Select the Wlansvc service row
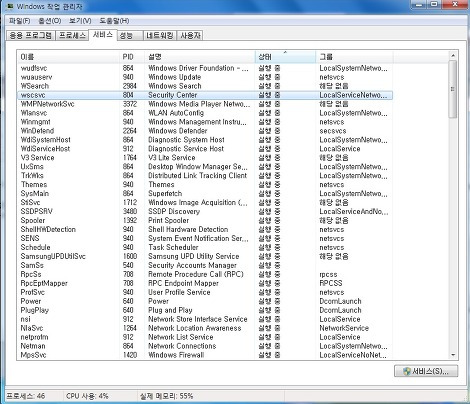The height and width of the screenshot is (404, 470). coord(205,113)
